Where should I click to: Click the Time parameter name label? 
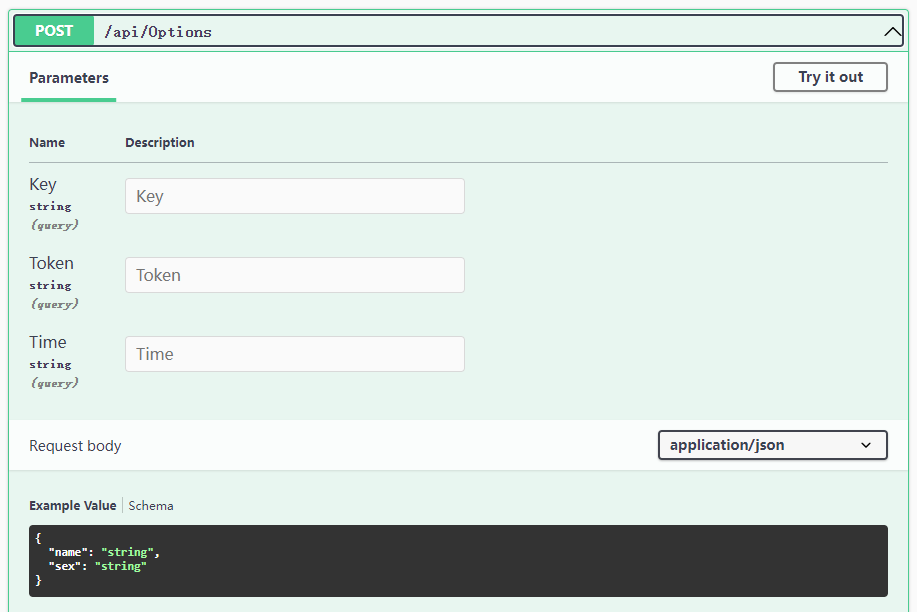(x=48, y=342)
